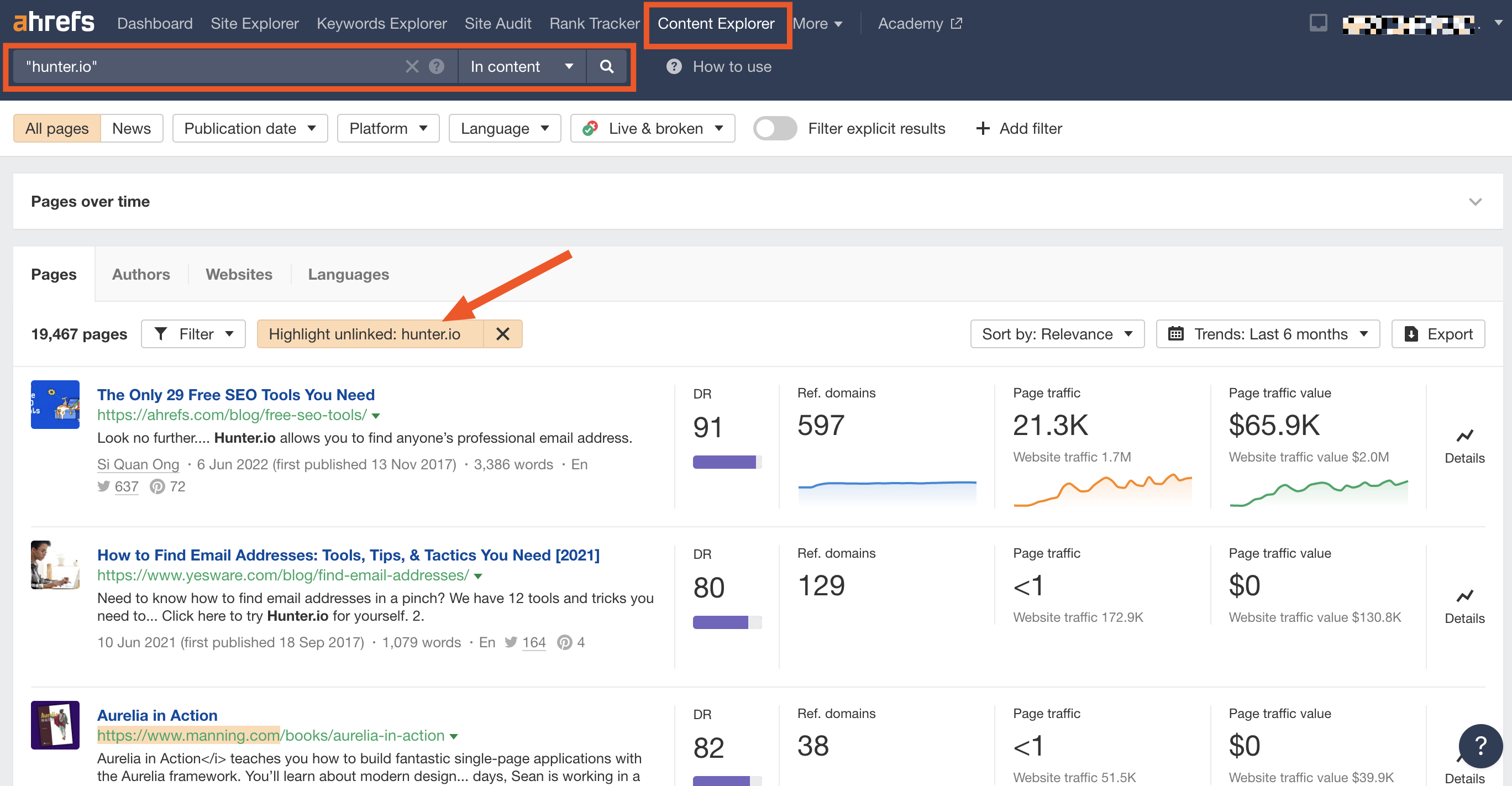The height and width of the screenshot is (786, 1512).
Task: Open ahrefs free SEO tools thumbnail
Action: [55, 405]
